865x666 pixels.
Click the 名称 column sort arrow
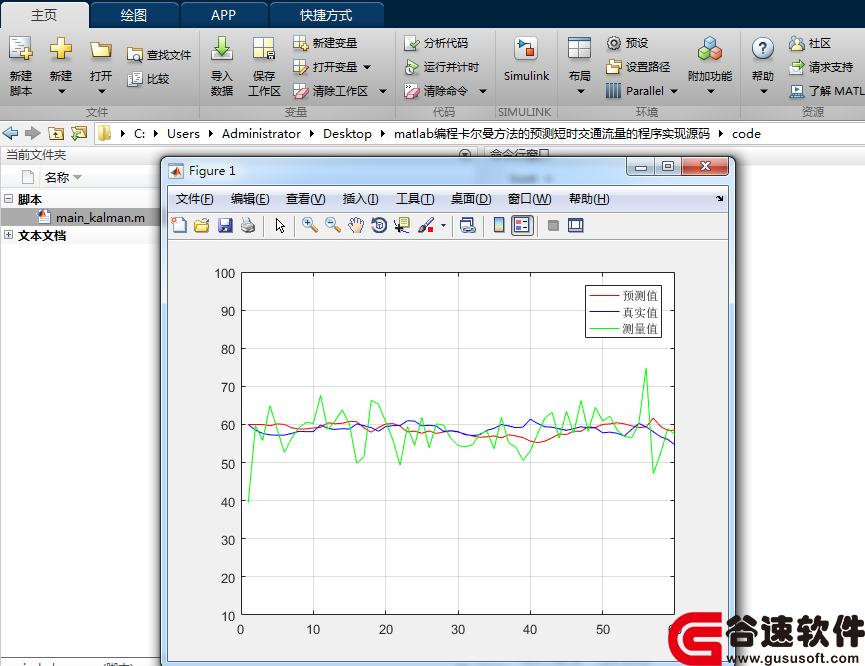click(x=77, y=177)
